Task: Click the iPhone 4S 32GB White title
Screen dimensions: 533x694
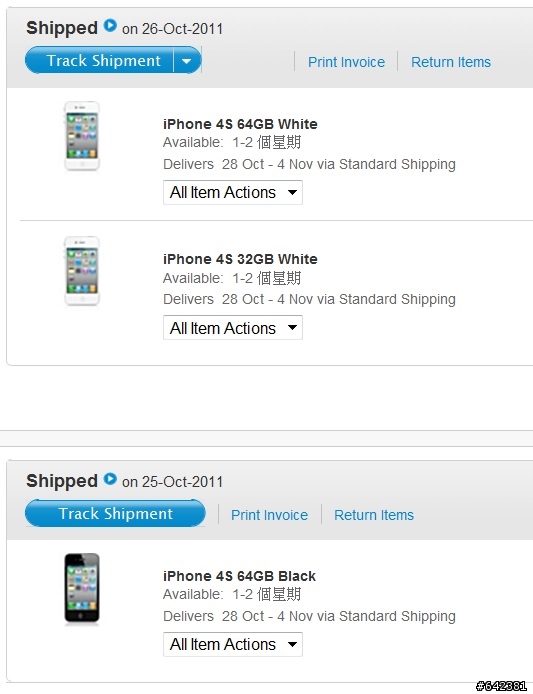Action: pos(240,259)
